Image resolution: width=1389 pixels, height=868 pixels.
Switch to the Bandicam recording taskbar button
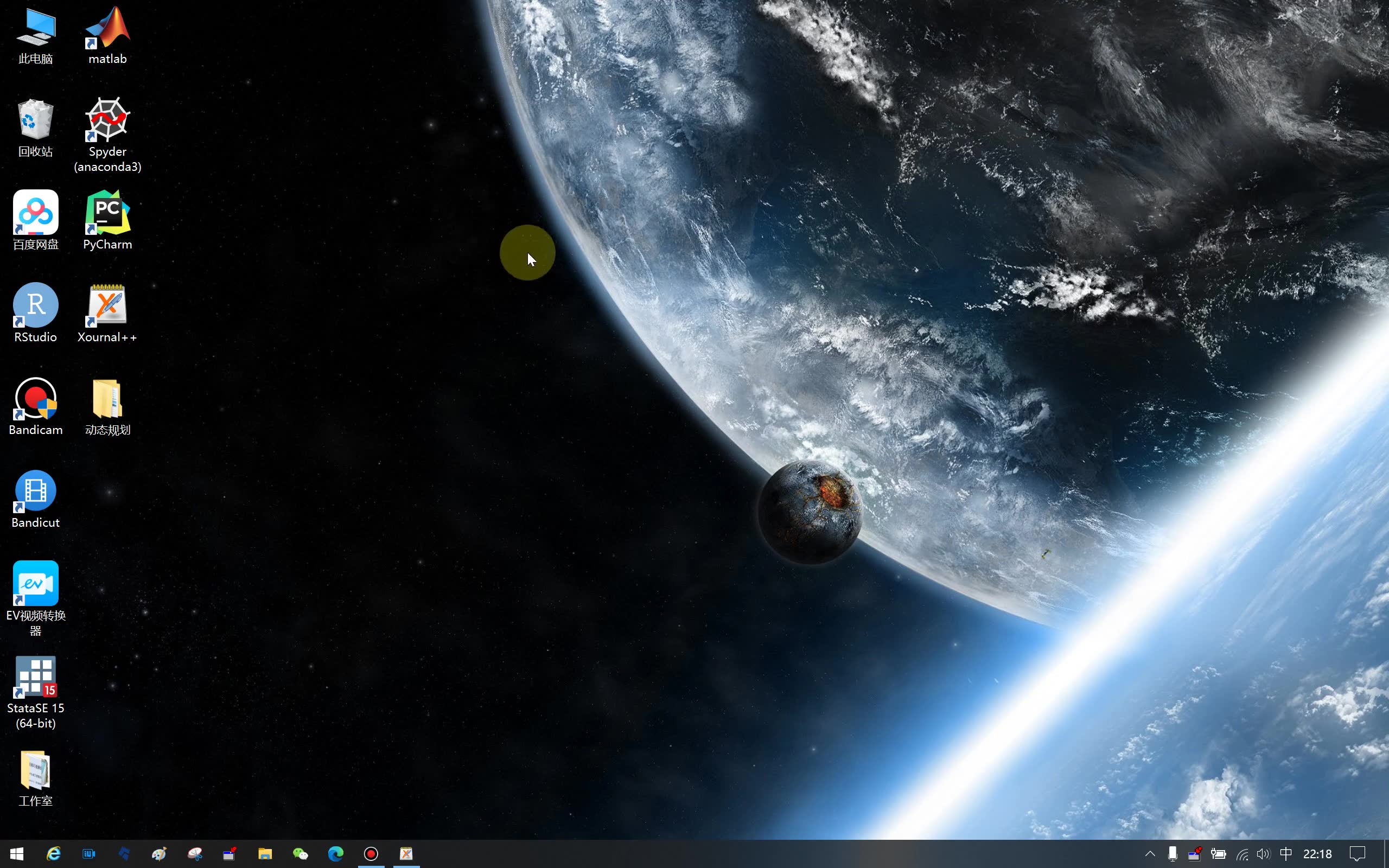point(371,854)
